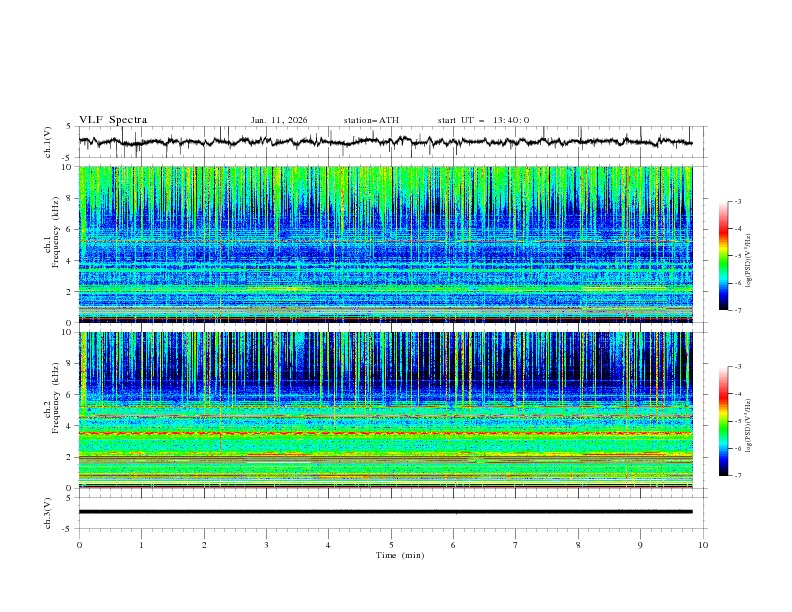Viewport: 792px width, 612px height.
Task: Click the lower PSD color scale bar
Action: click(x=723, y=421)
